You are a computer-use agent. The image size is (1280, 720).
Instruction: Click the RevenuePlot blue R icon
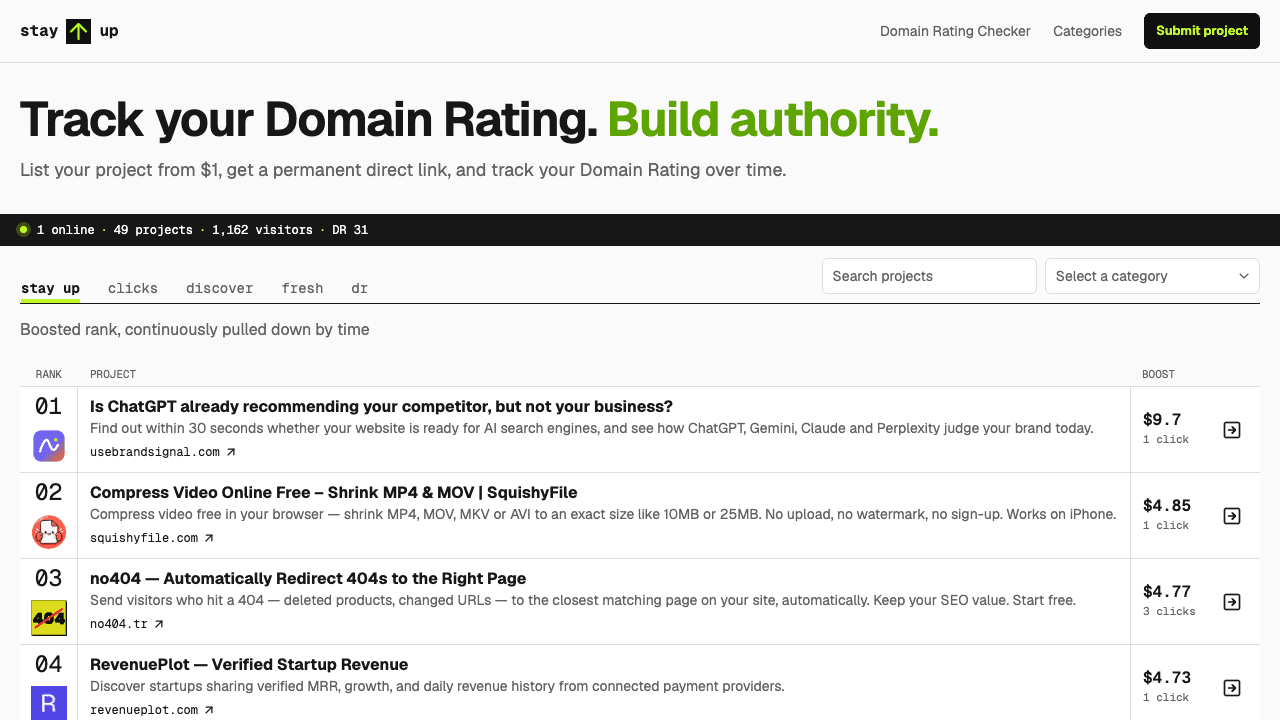(49, 703)
